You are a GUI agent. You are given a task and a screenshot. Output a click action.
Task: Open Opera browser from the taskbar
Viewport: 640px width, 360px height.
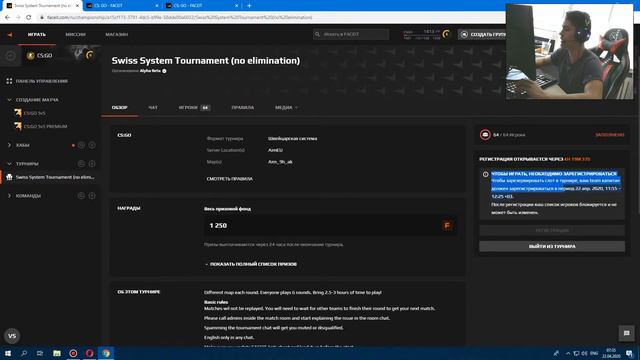tap(89, 353)
